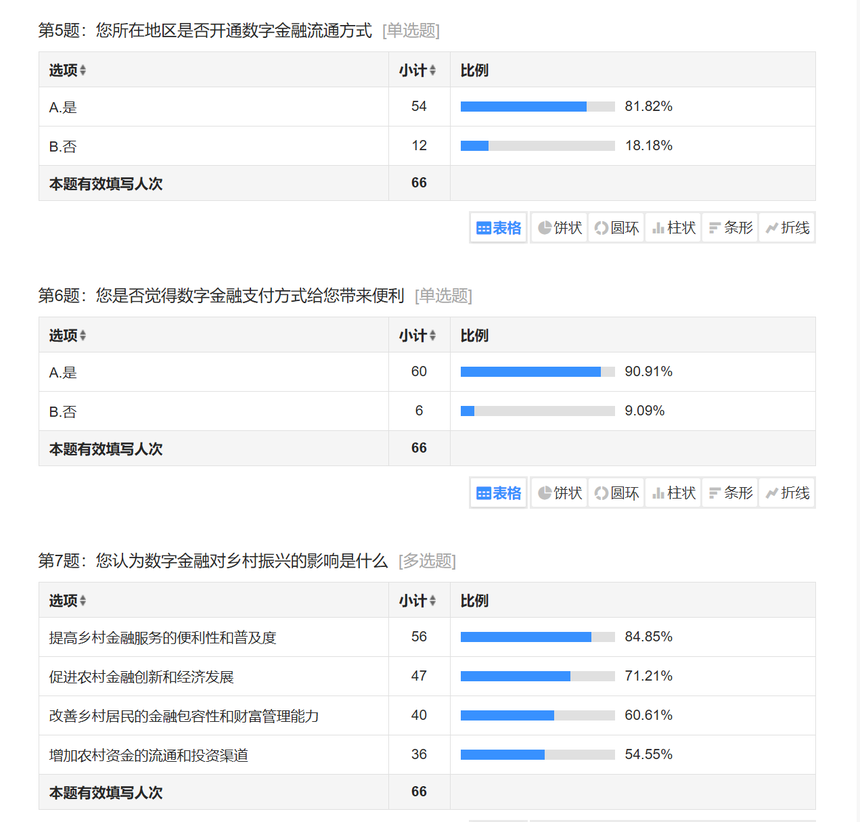Screen dimensions: 860x822
Task: Show question 6 as horizontal bar chart
Action: click(x=730, y=493)
